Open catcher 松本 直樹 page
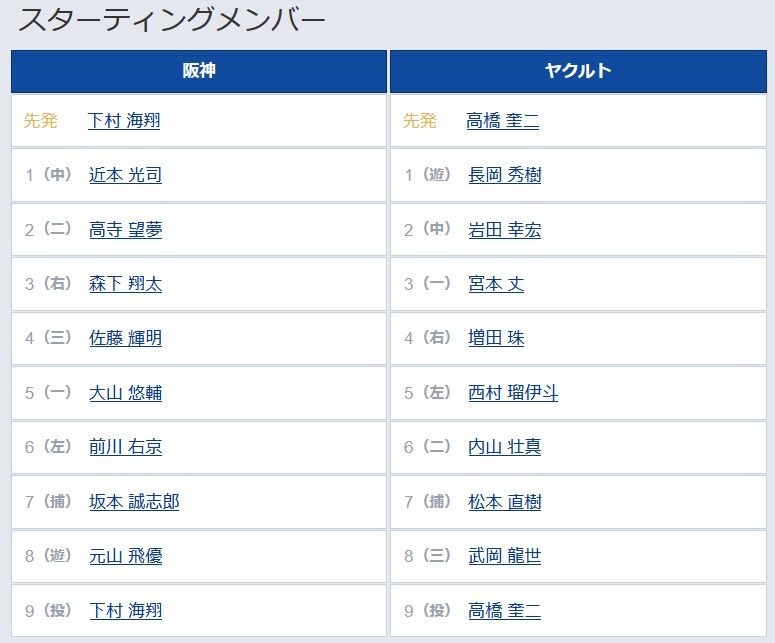The image size is (775, 643). [x=505, y=502]
